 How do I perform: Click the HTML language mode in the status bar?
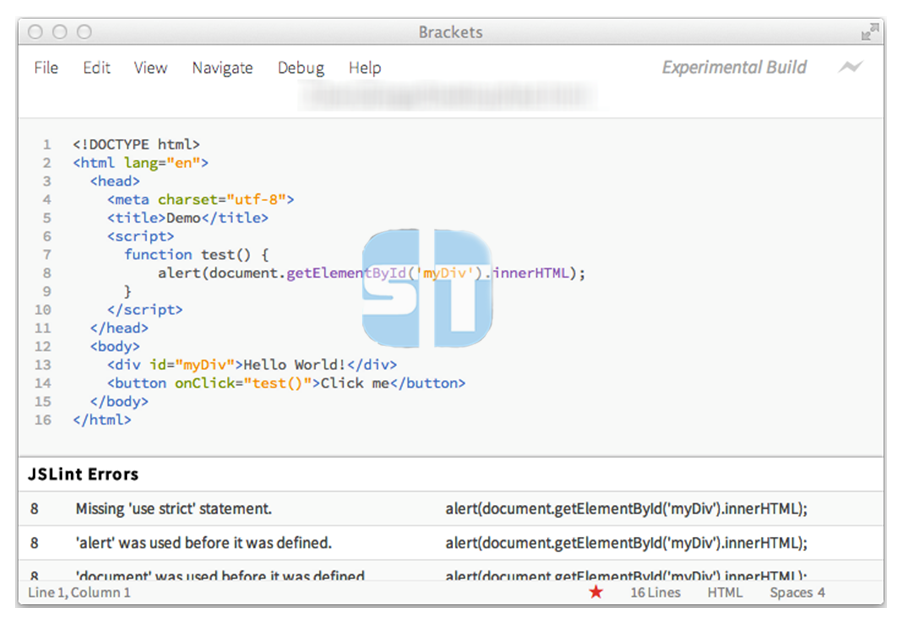(x=725, y=593)
